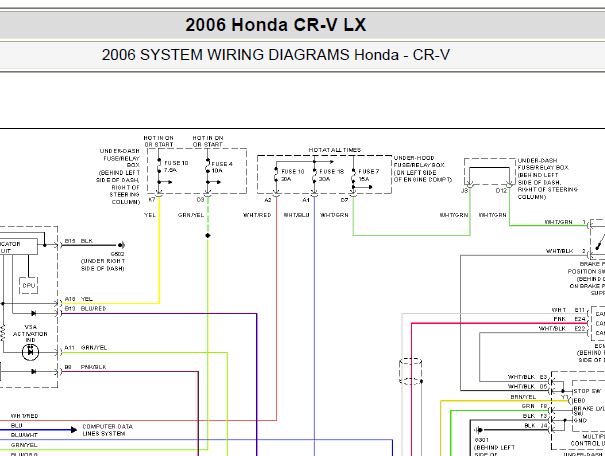Click the G301 ground symbol
605x456 pixels.
click(478, 430)
